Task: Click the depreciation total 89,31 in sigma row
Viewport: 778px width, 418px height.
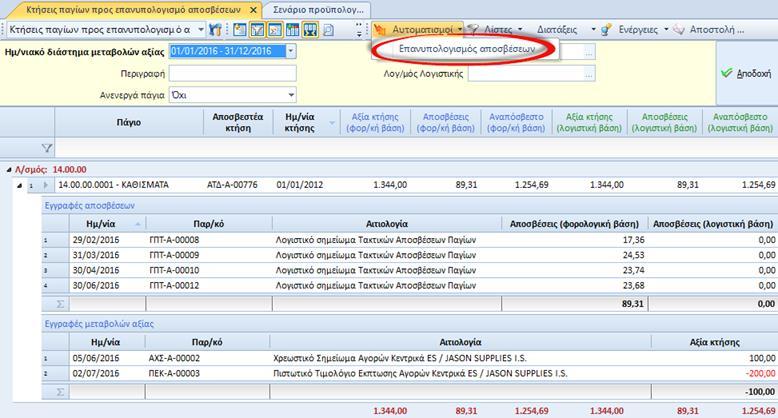Action: click(x=633, y=304)
